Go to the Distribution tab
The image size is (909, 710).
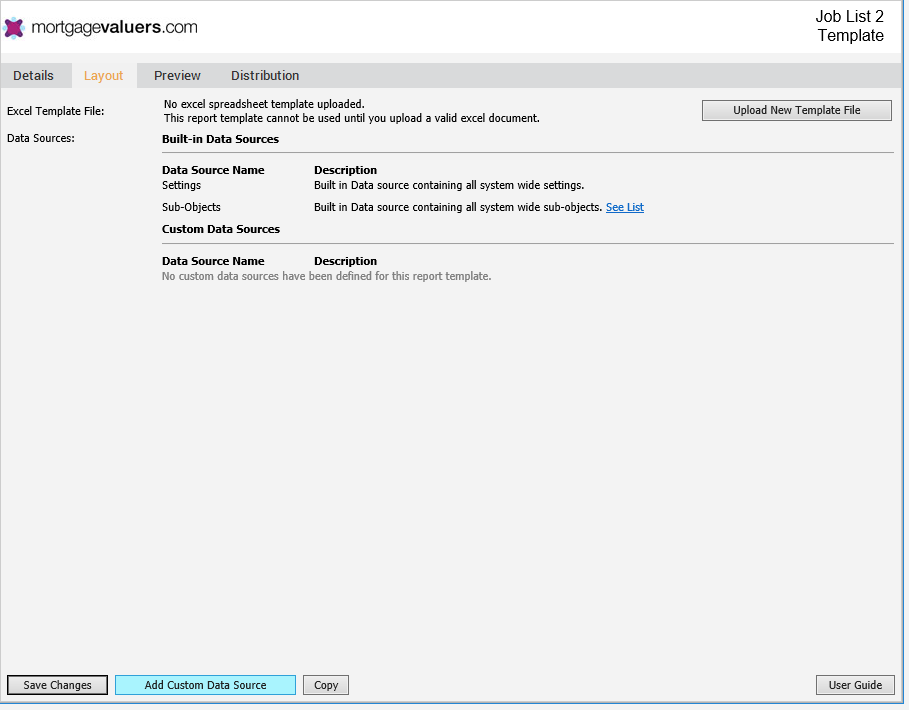265,75
